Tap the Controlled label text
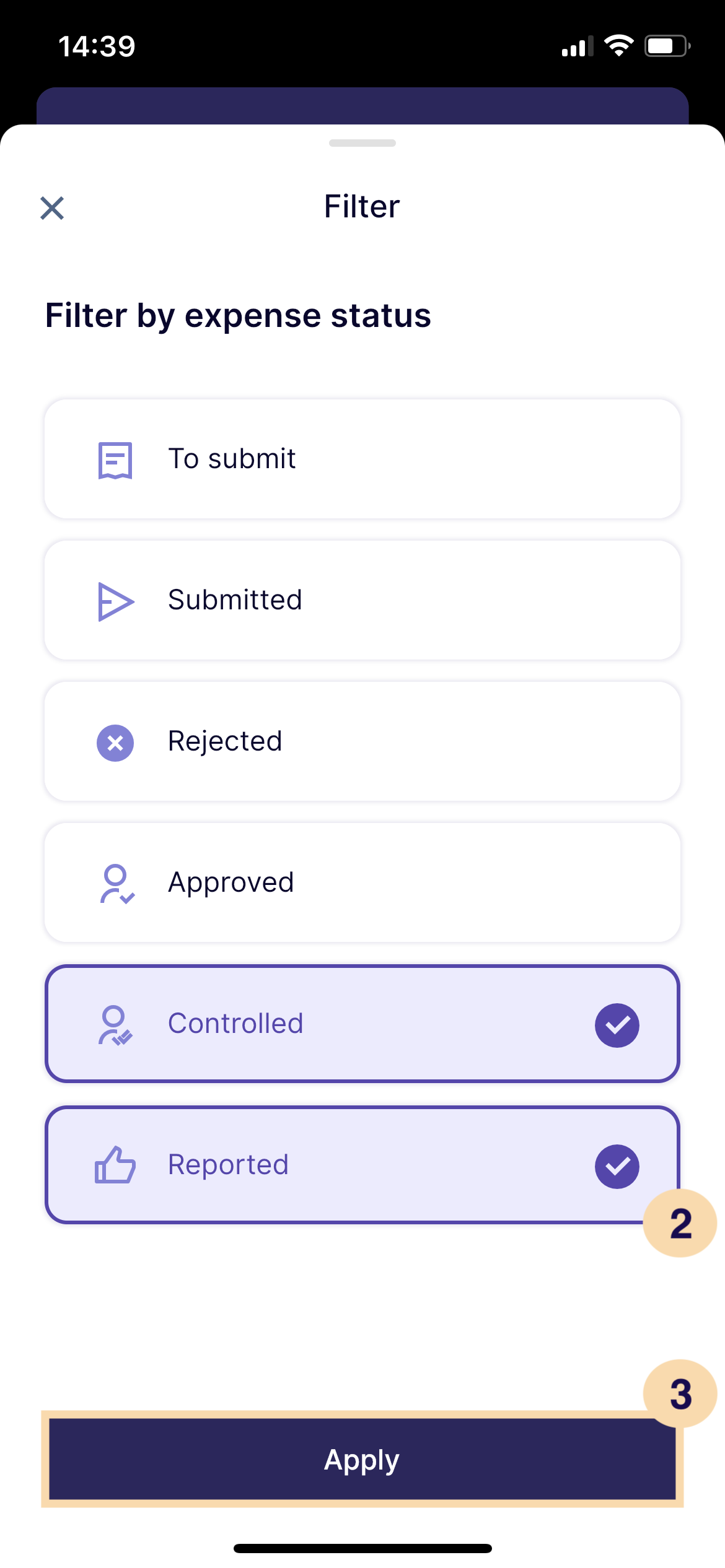725x1568 pixels. point(235,1024)
